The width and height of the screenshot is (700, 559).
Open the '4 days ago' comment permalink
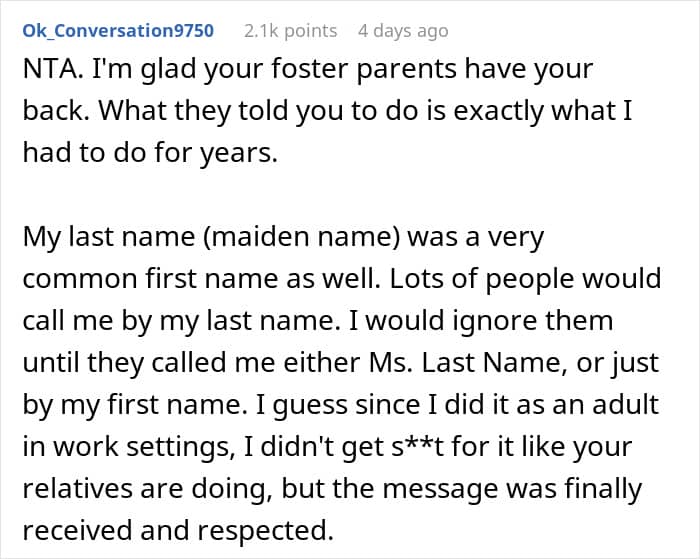(x=403, y=31)
